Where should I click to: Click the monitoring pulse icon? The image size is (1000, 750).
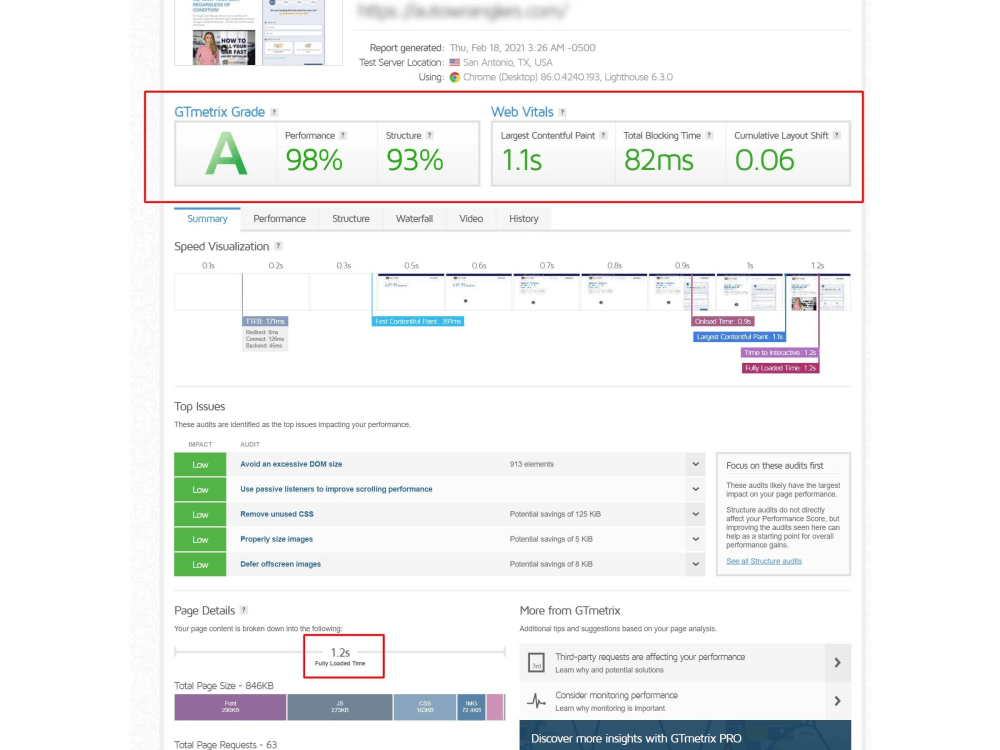pyautogui.click(x=536, y=701)
